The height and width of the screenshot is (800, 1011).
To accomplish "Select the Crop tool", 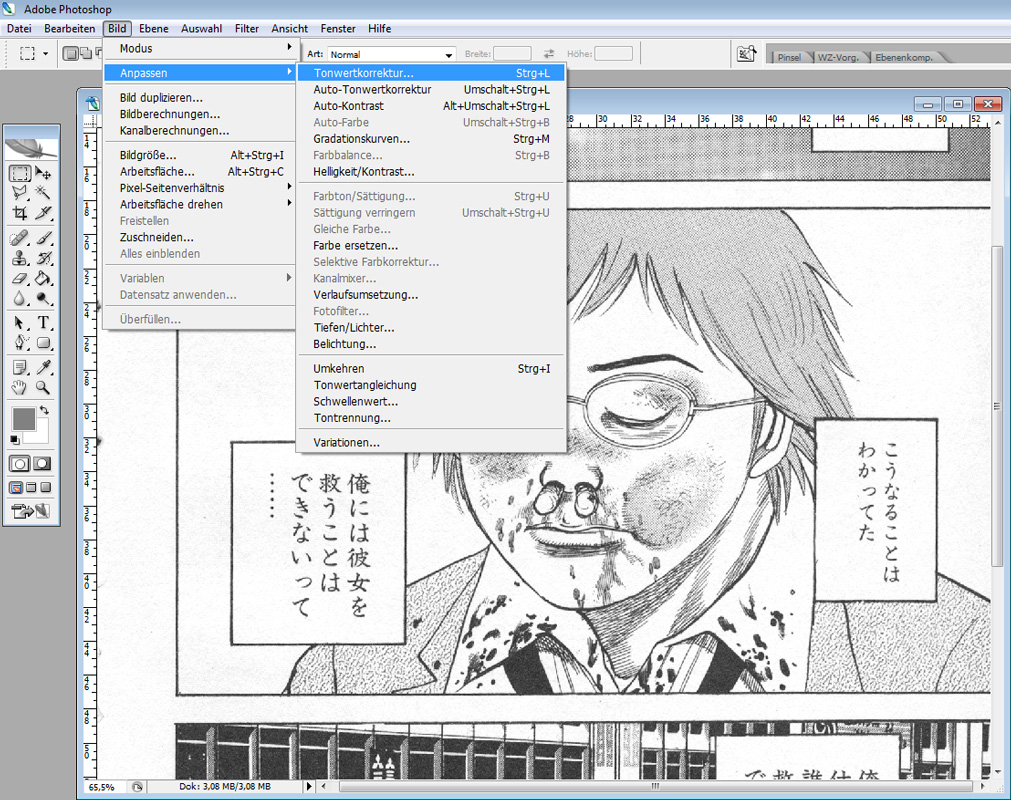I will click(19, 212).
